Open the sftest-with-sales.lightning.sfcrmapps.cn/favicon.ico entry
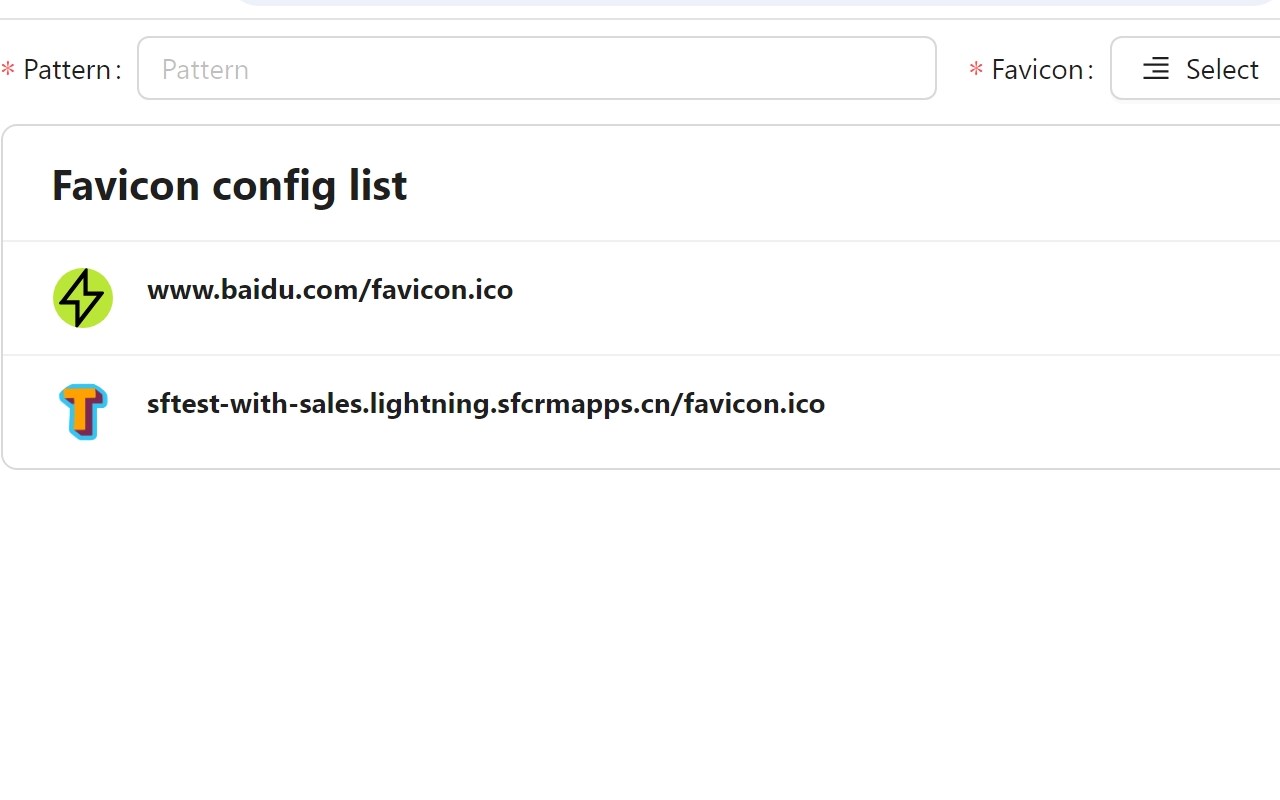Screen dimensions: 1280x800 (486, 404)
